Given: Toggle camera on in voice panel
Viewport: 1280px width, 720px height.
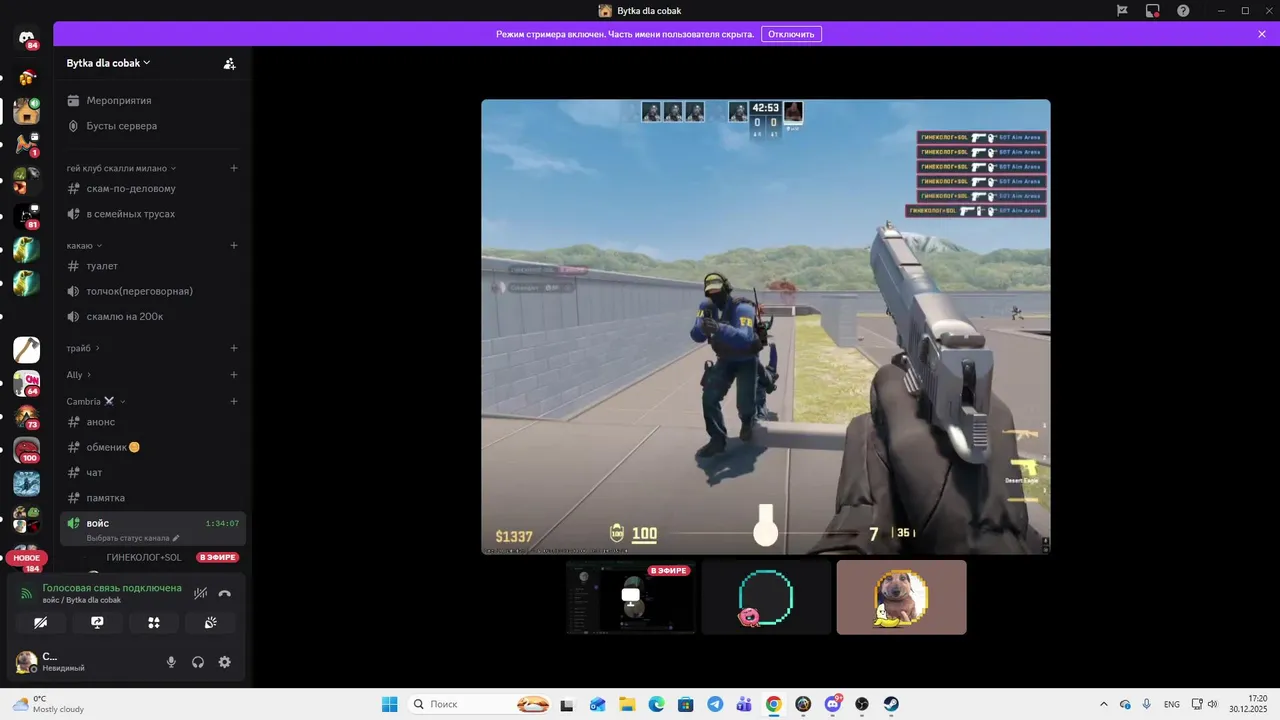Looking at the screenshot, I should [41, 622].
